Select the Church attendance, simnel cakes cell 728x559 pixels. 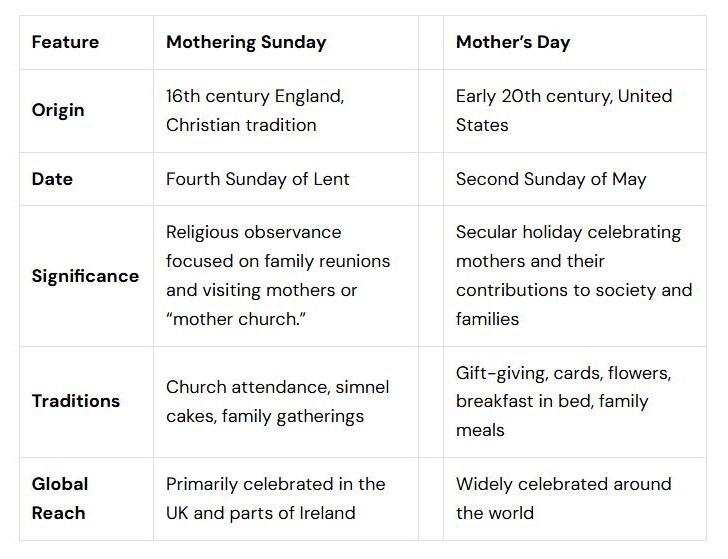pyautogui.click(x=286, y=402)
